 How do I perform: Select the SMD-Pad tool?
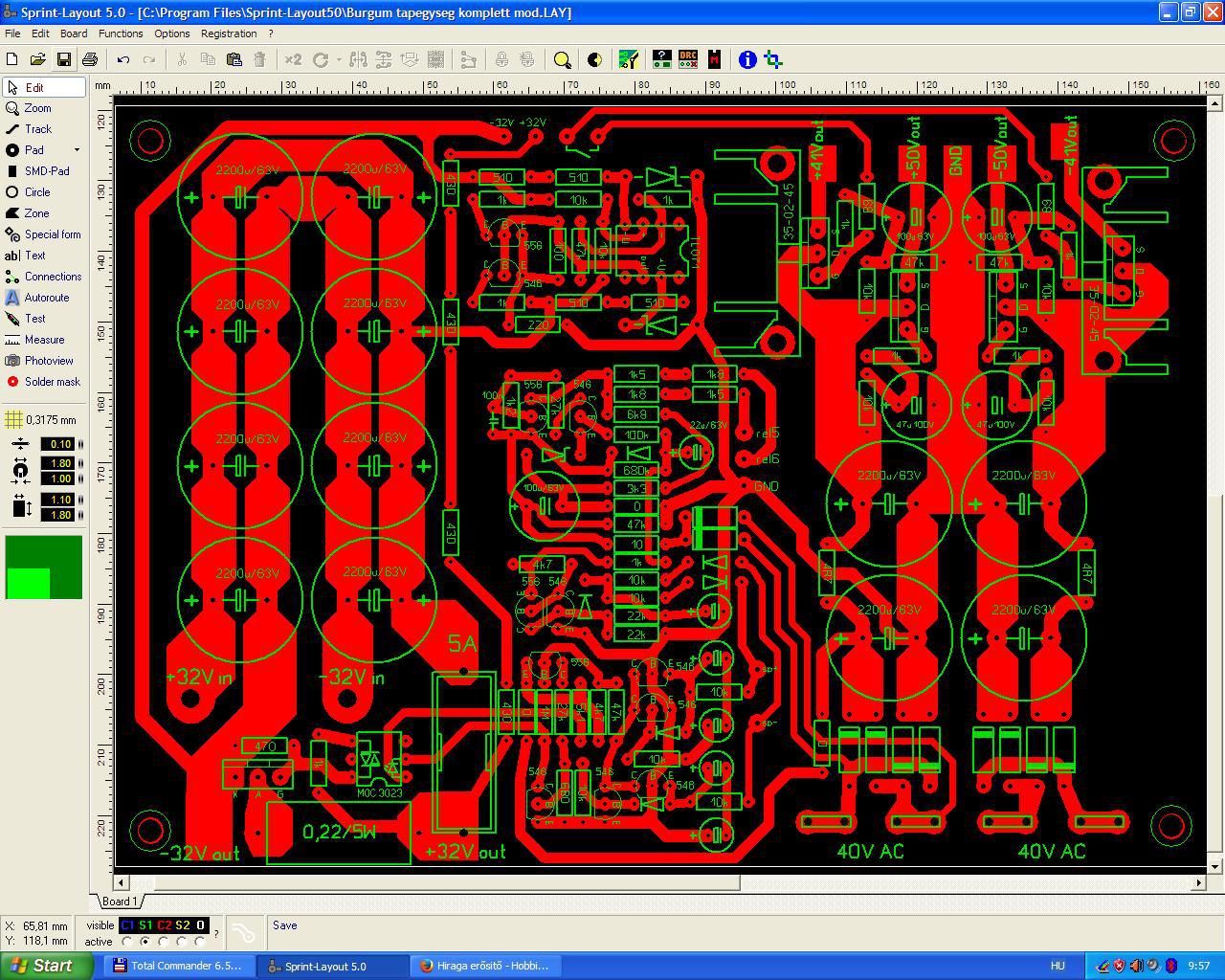tap(44, 171)
